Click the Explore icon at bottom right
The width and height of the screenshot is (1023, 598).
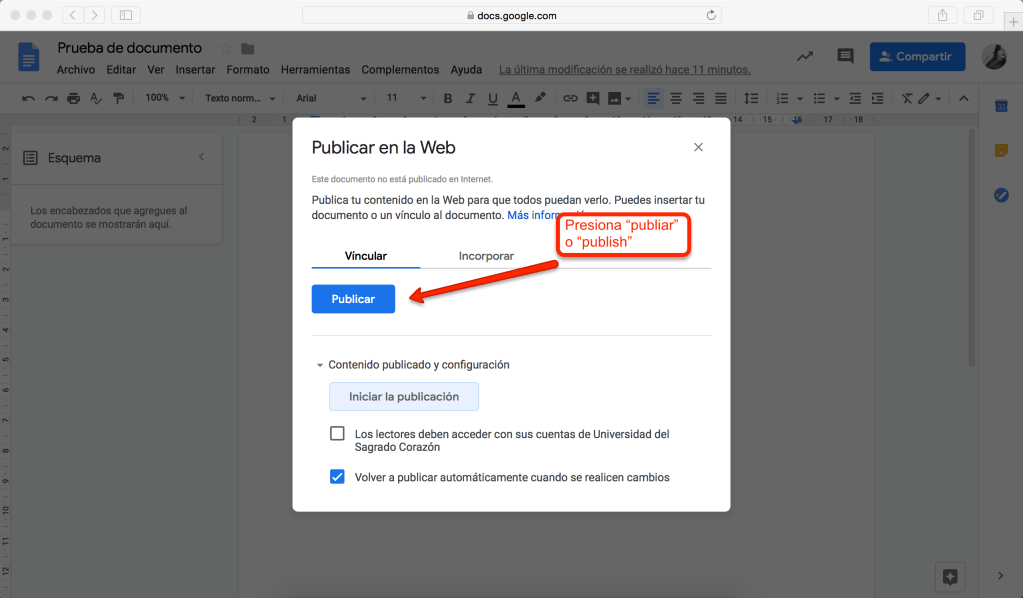(x=950, y=576)
